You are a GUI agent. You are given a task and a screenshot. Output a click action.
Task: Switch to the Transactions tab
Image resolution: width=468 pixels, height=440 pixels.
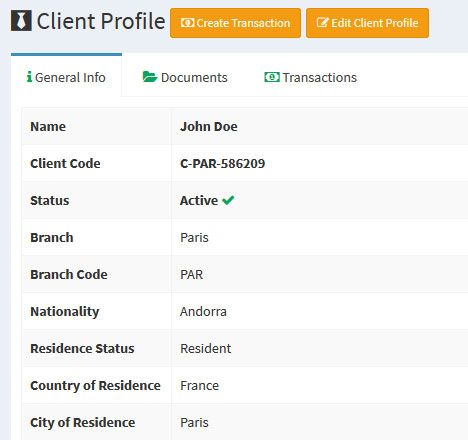[311, 77]
